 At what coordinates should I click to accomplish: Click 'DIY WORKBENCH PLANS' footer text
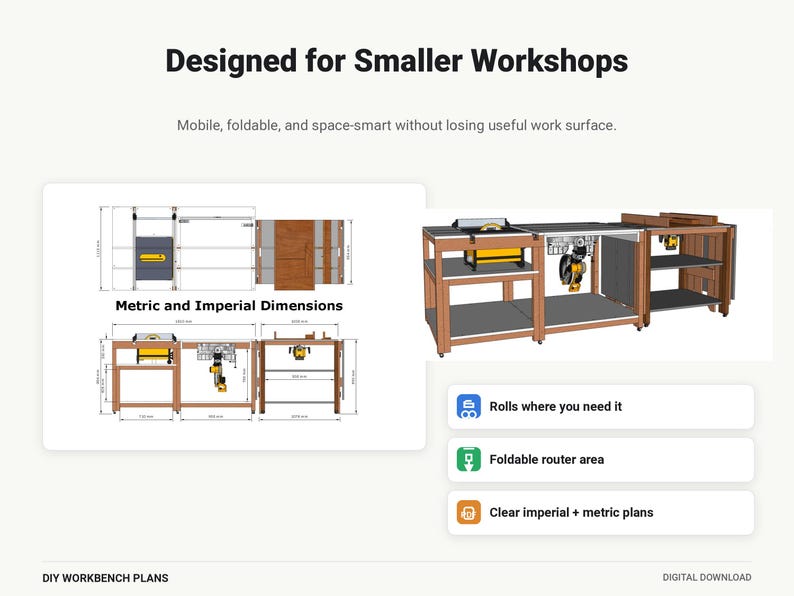tap(105, 578)
